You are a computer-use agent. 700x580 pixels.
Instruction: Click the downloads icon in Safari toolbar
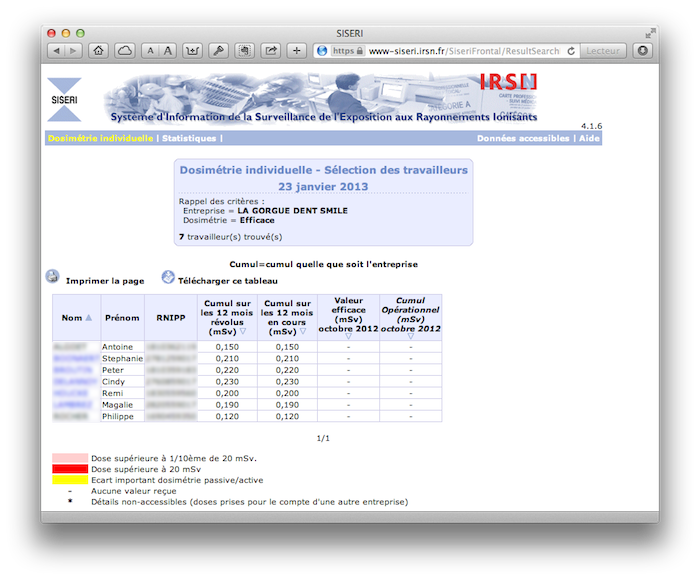642,50
